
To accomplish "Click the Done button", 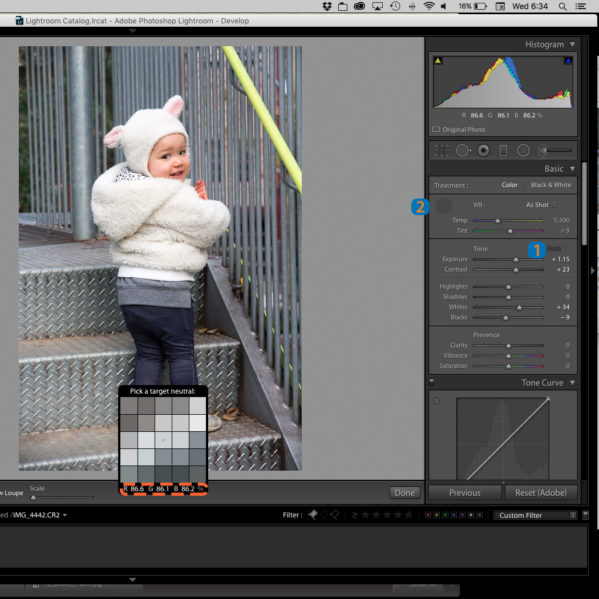I will click(405, 492).
